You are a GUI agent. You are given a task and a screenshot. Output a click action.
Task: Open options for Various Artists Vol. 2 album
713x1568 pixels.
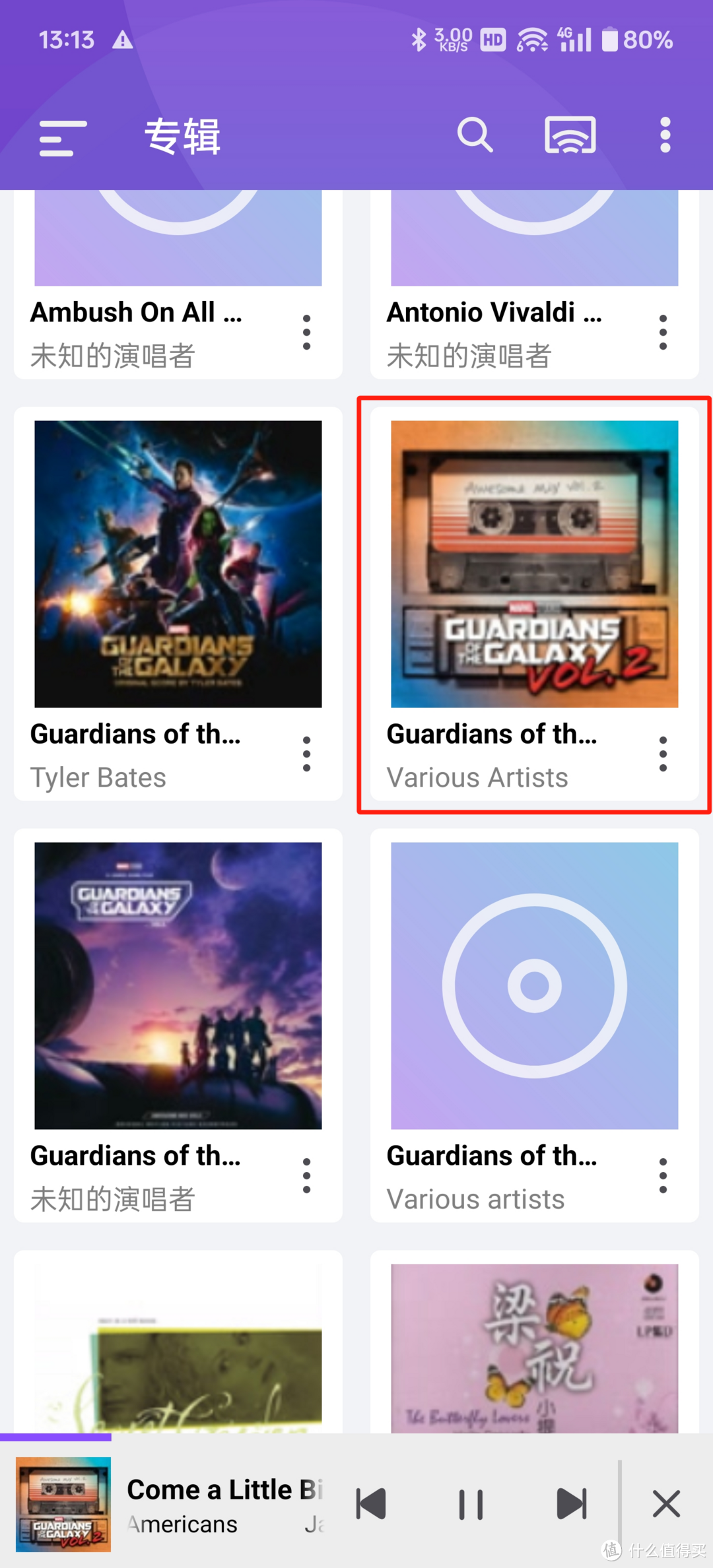point(663,754)
